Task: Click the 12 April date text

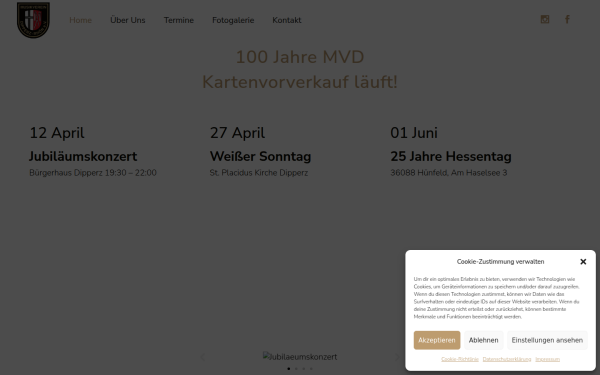Action: pyautogui.click(x=57, y=133)
